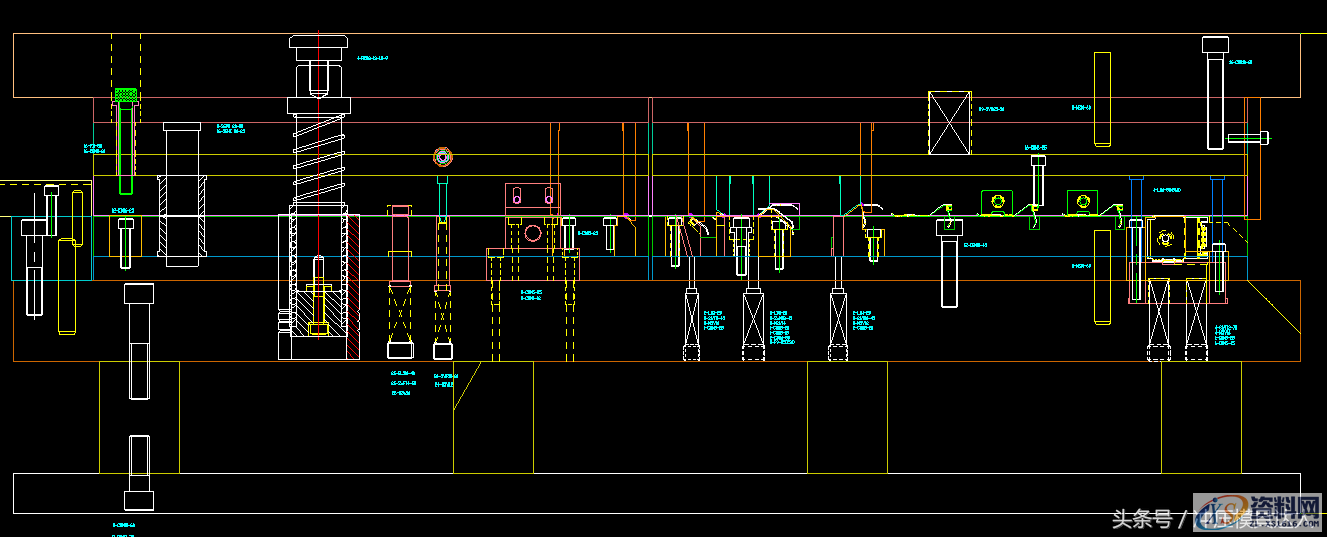
Task: Select the yellow block with circular part
Action: click(1166, 238)
